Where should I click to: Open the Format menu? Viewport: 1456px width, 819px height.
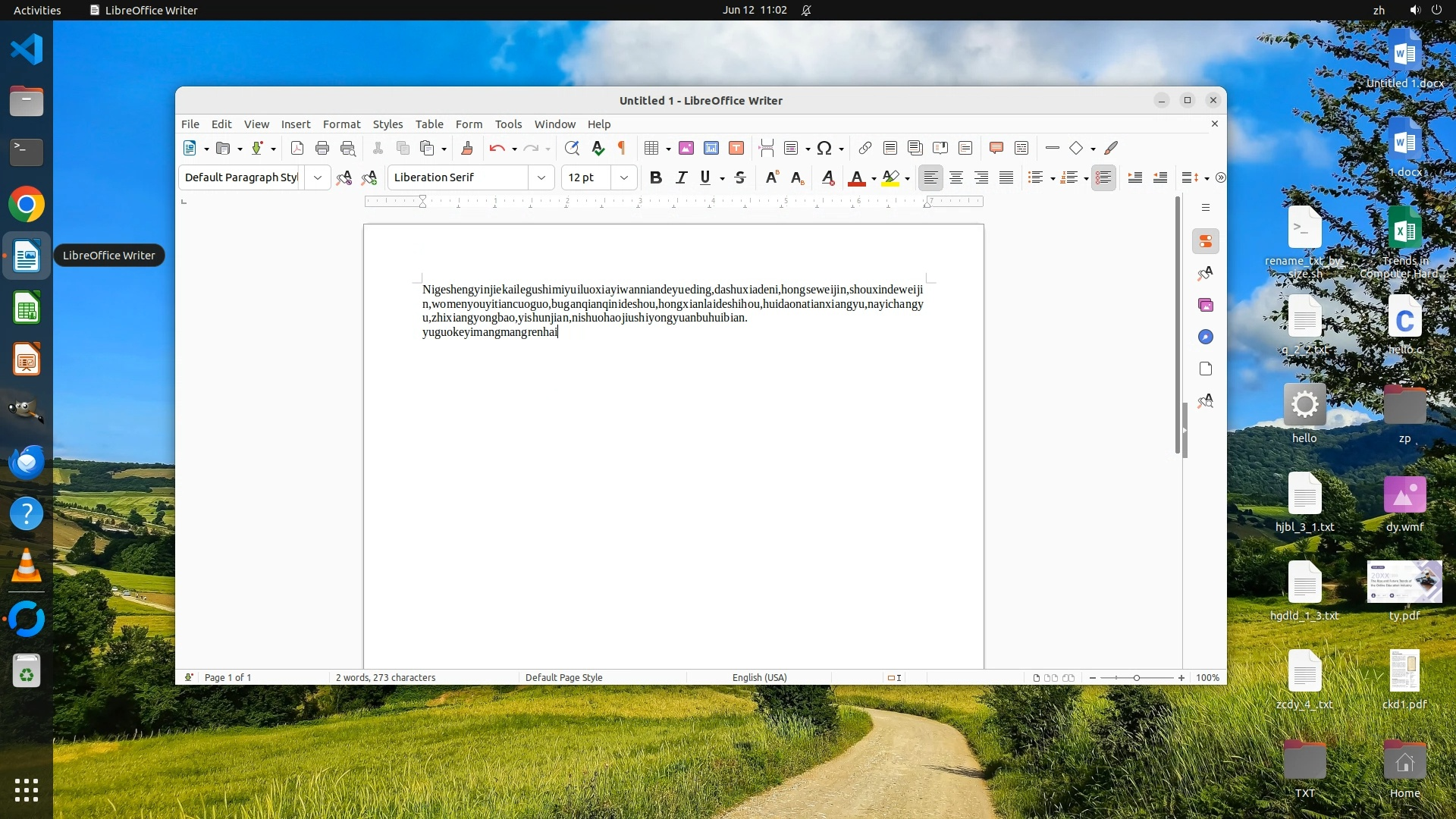[x=341, y=124]
